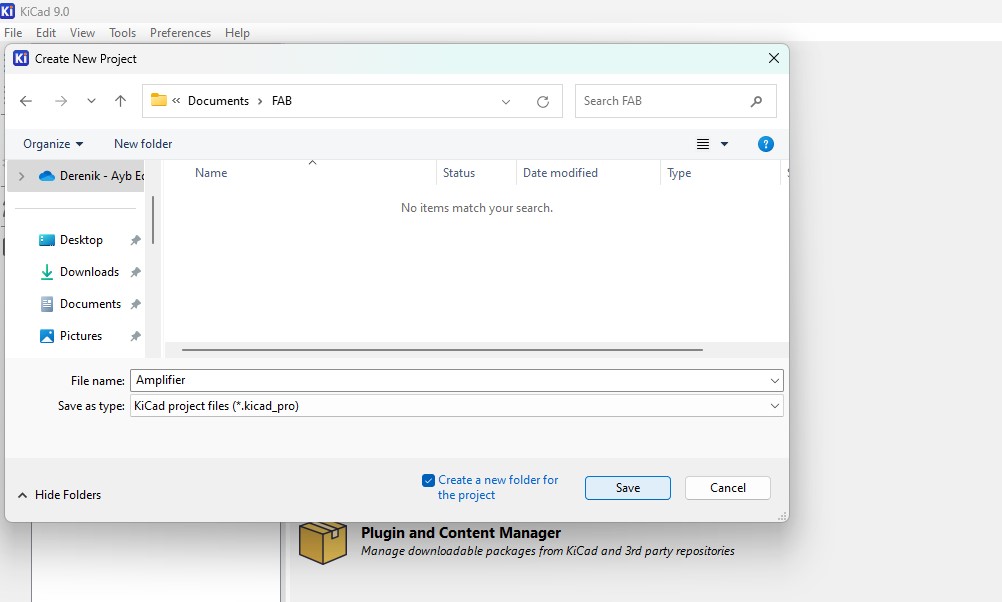Open the Tools menu in KiCad
This screenshot has width=1002, height=602.
point(122,33)
